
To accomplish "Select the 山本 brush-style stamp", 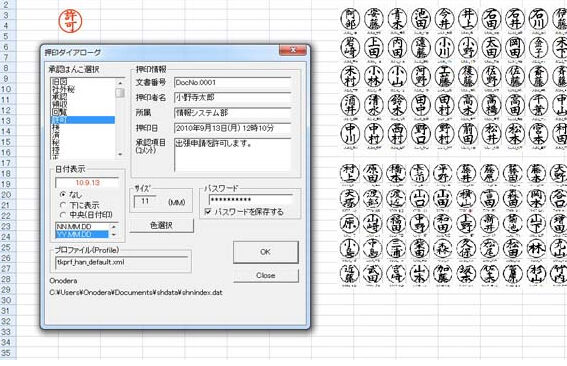I will click(420, 274).
